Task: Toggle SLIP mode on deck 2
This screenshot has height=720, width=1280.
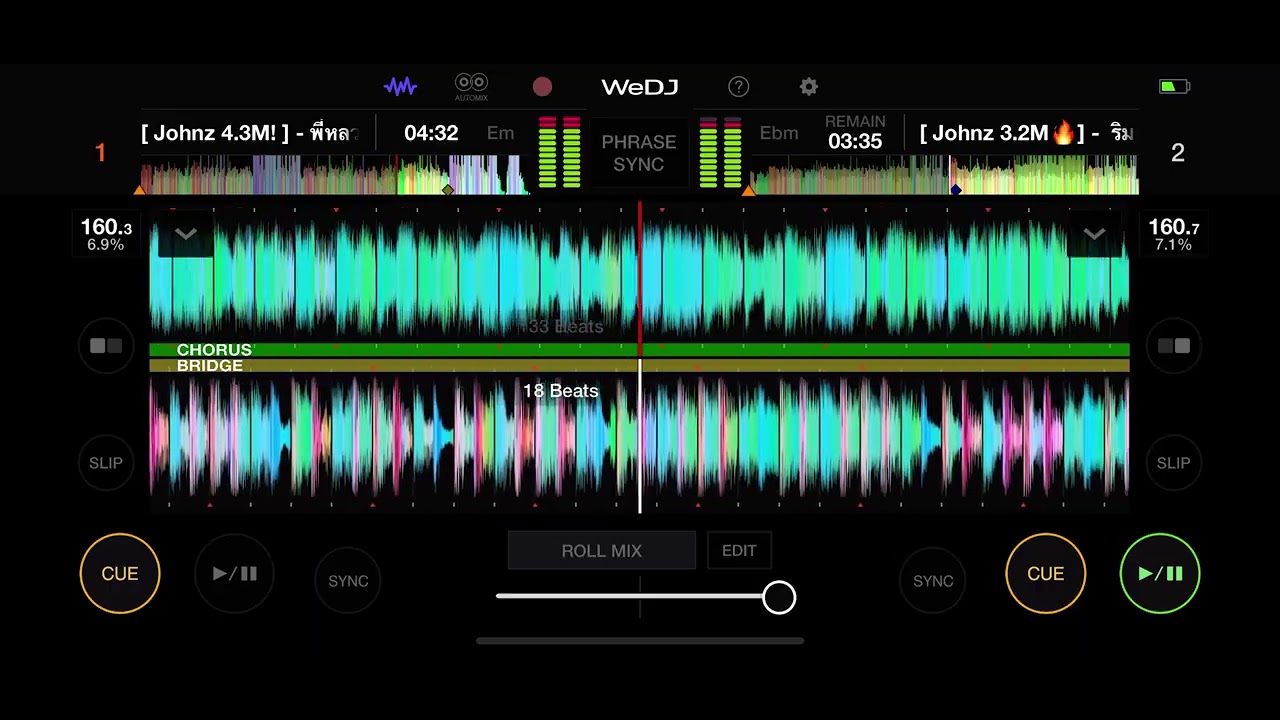Action: click(1173, 463)
